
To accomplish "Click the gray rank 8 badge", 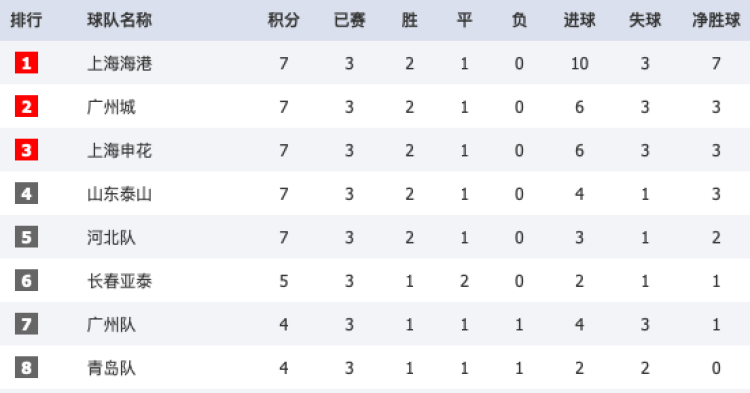I will tap(26, 368).
